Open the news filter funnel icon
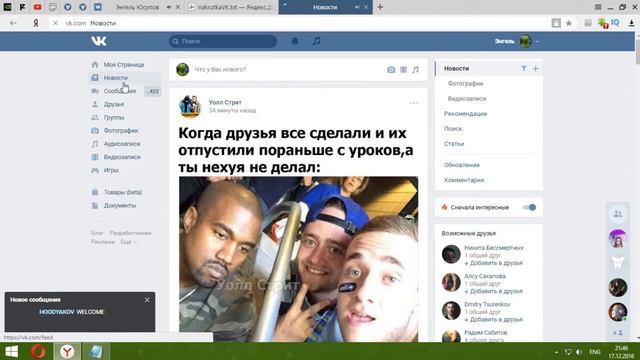 (524, 69)
